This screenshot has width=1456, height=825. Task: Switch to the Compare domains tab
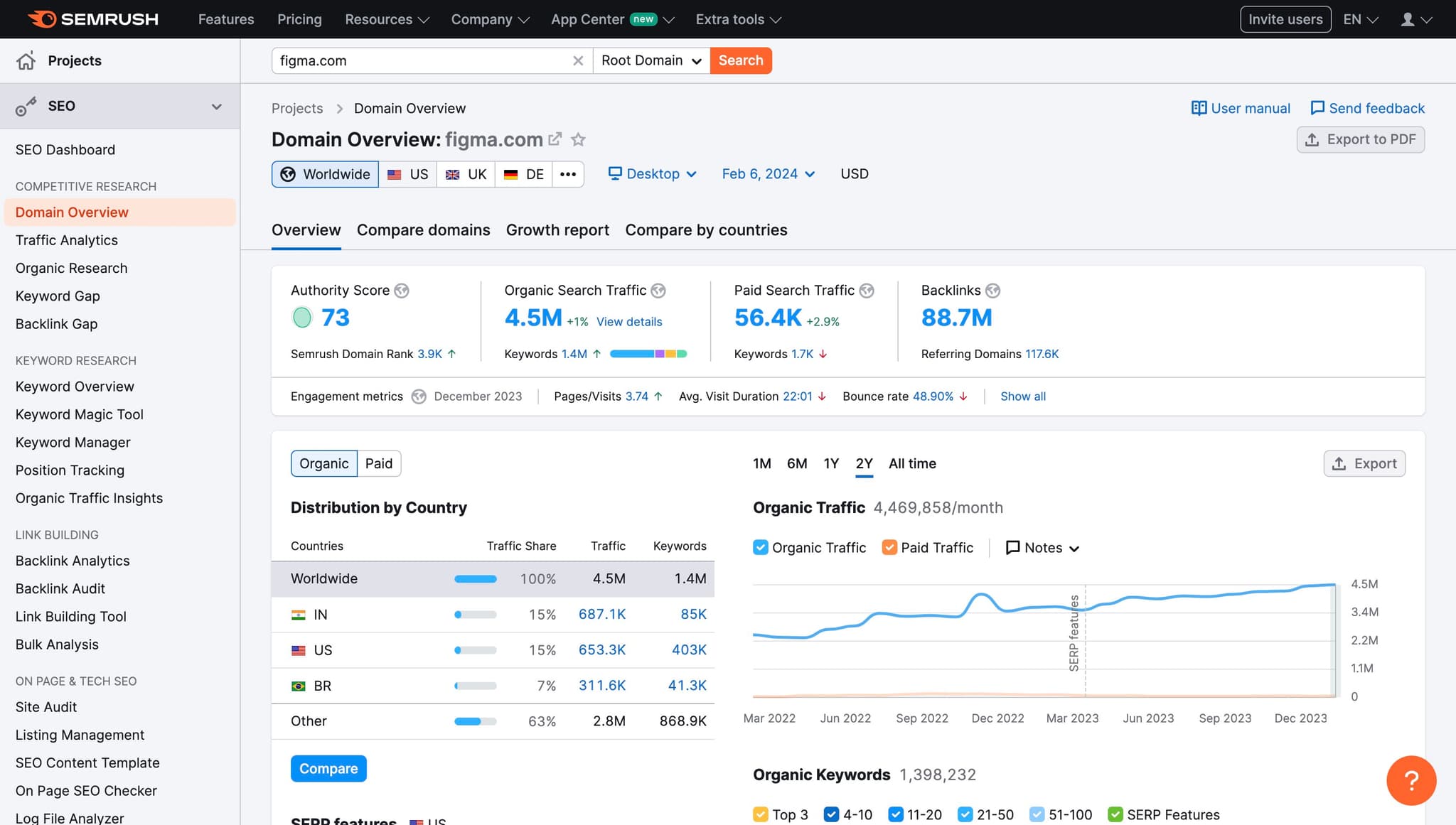click(423, 230)
